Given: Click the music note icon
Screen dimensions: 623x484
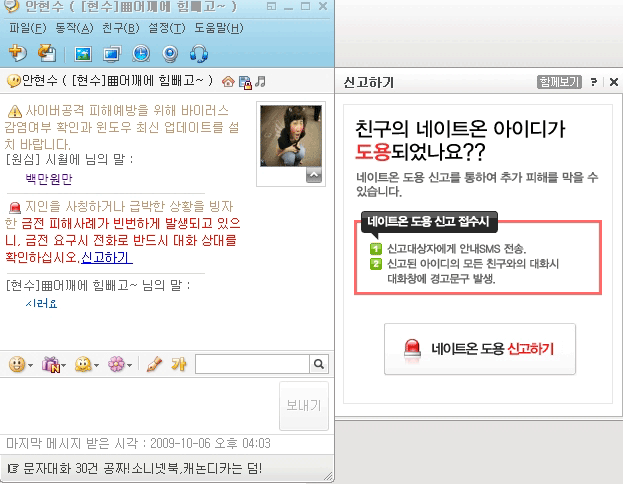Looking at the screenshot, I should coord(260,81).
